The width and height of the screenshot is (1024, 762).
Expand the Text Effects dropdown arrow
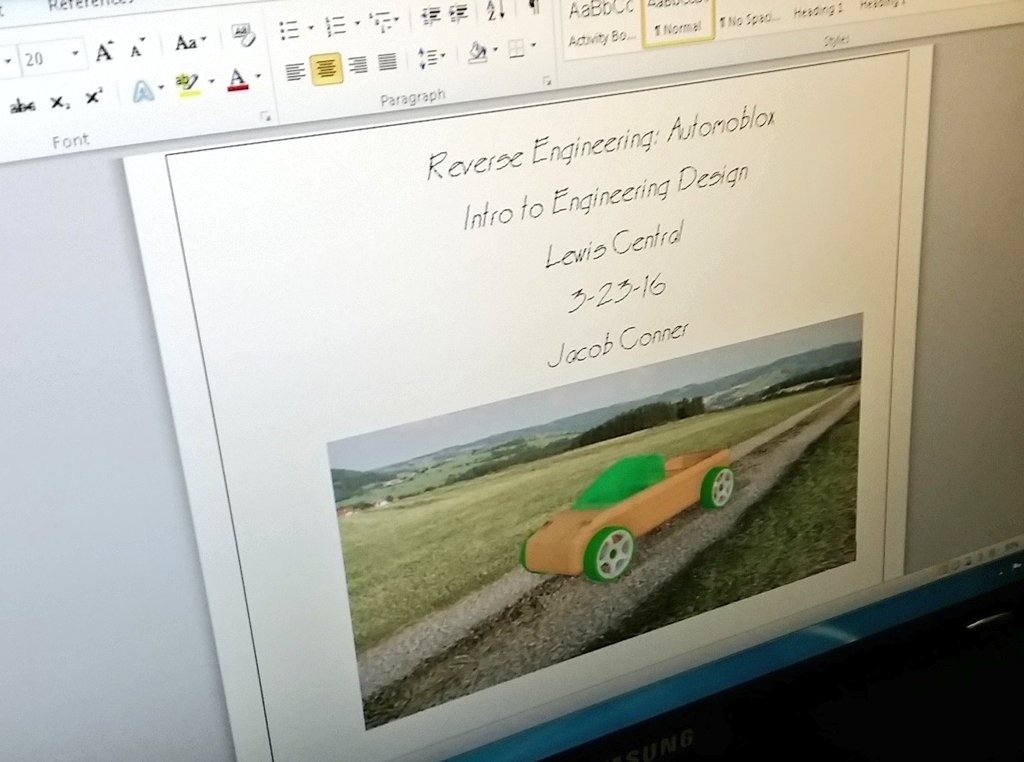(x=161, y=87)
